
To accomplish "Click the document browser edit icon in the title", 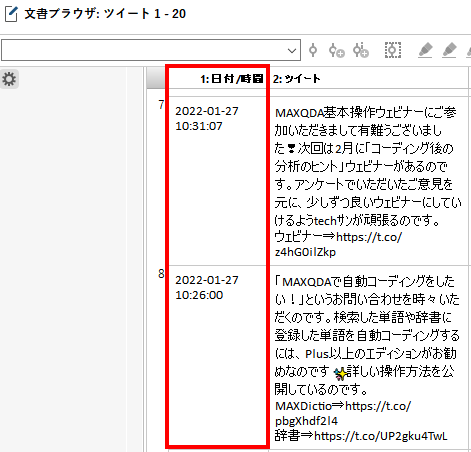I will [x=11, y=14].
